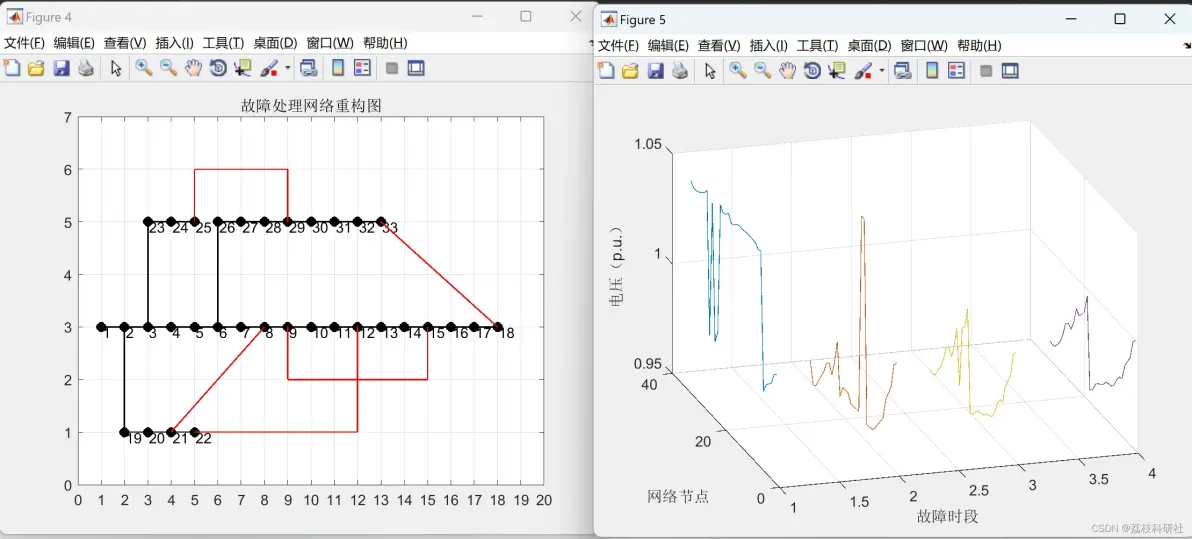Click Show Plot Tools icon in Figure 5
Viewport: 1192px width, 539px height.
pos(1010,71)
